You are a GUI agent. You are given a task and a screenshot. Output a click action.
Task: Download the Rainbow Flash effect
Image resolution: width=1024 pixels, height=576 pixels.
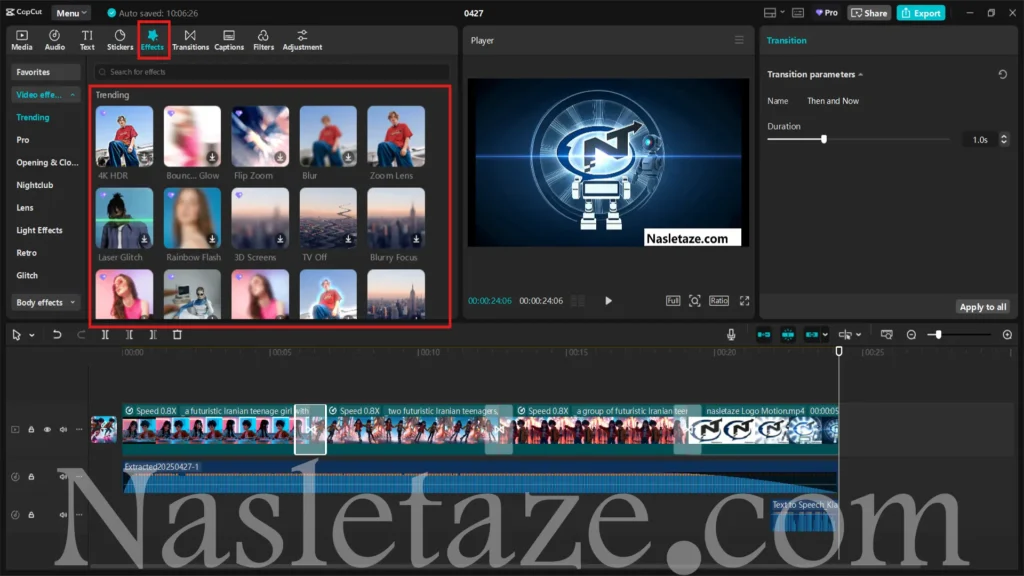click(212, 239)
